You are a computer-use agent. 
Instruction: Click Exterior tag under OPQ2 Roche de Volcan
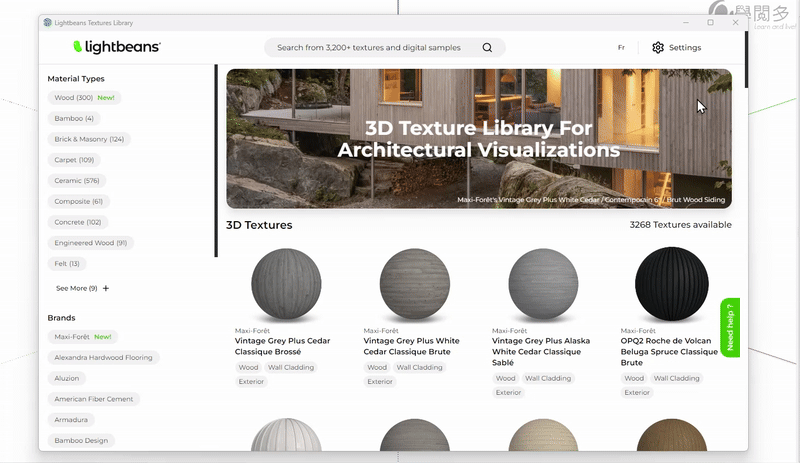[637, 393]
